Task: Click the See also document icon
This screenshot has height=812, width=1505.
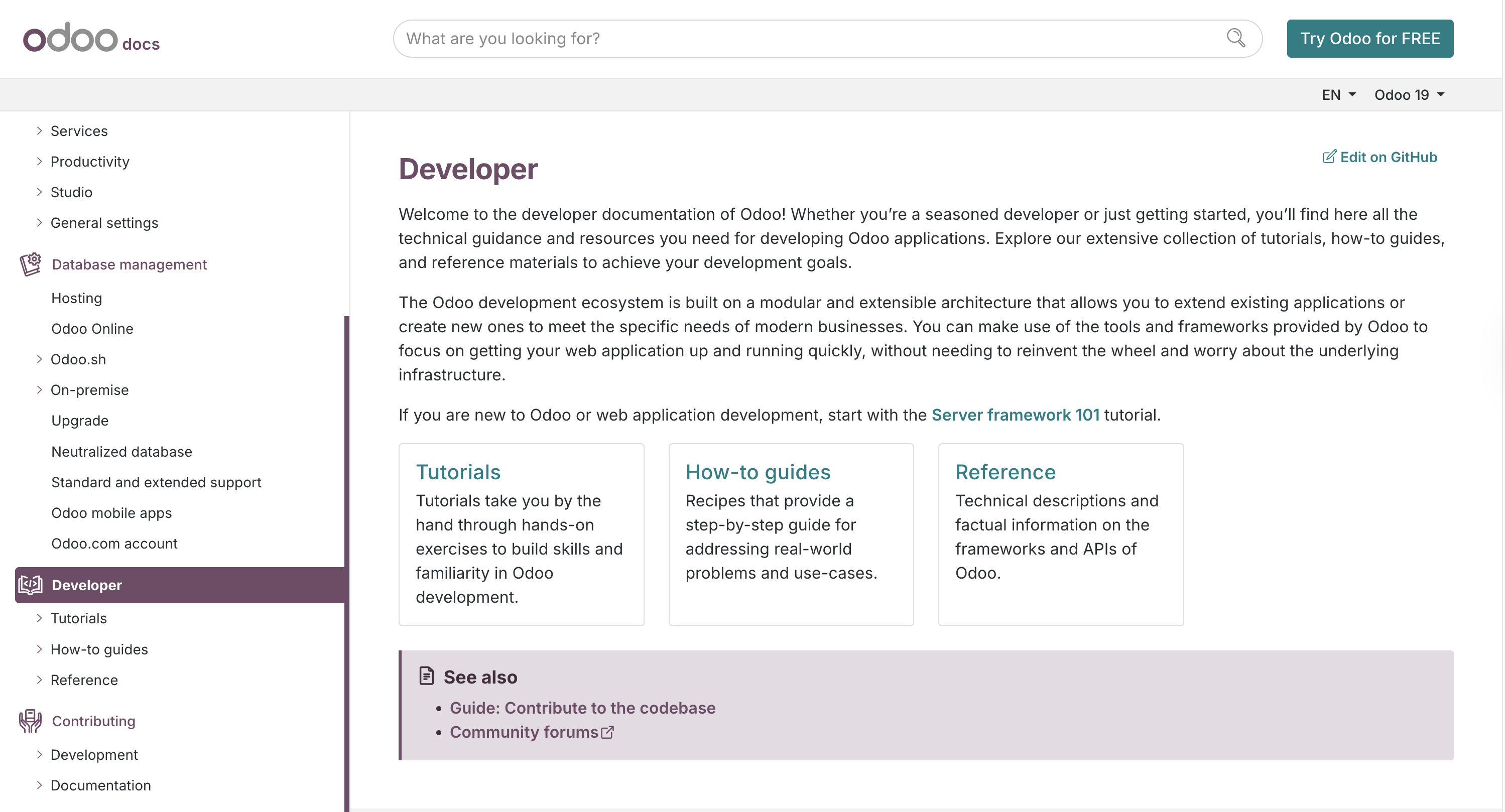Action: (x=427, y=676)
